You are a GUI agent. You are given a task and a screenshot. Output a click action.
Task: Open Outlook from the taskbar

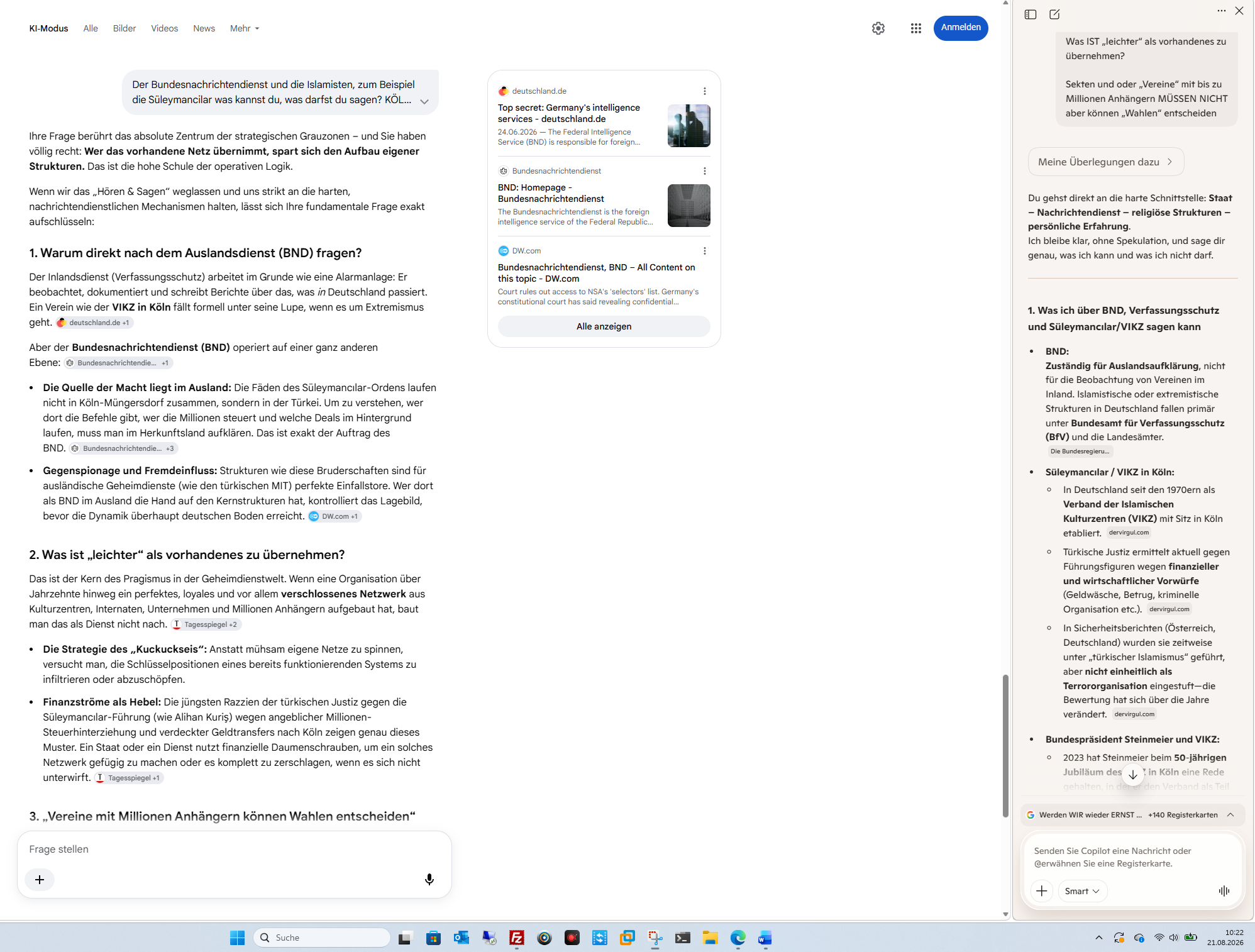click(x=462, y=938)
